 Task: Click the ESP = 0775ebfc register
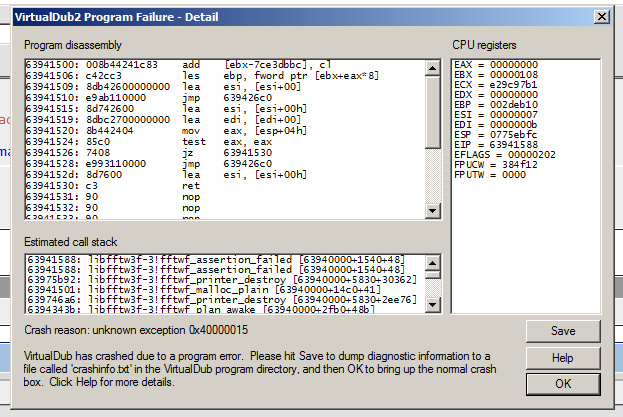[x=496, y=135]
